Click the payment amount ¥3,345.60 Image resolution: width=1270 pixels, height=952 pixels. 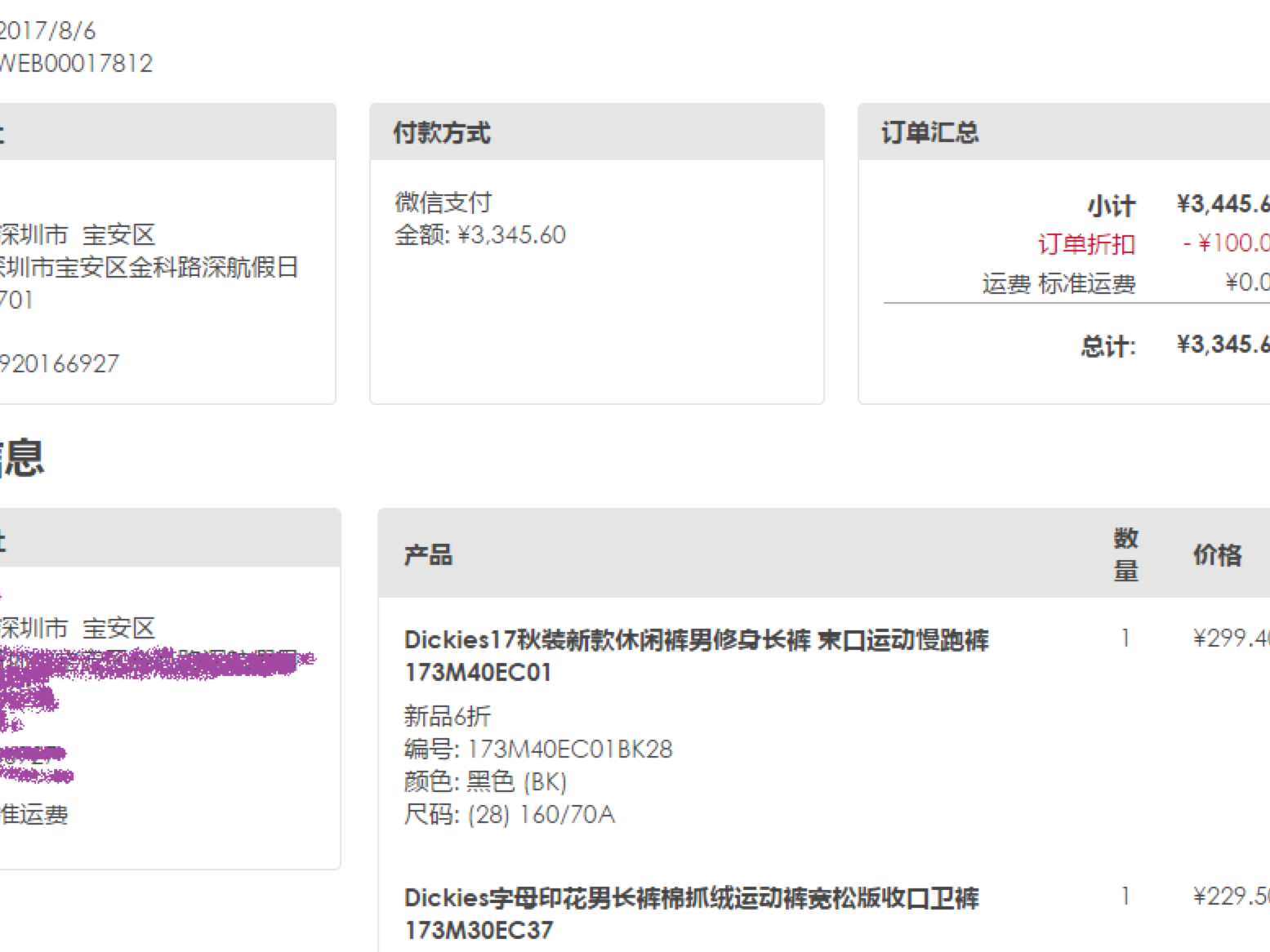pos(511,235)
